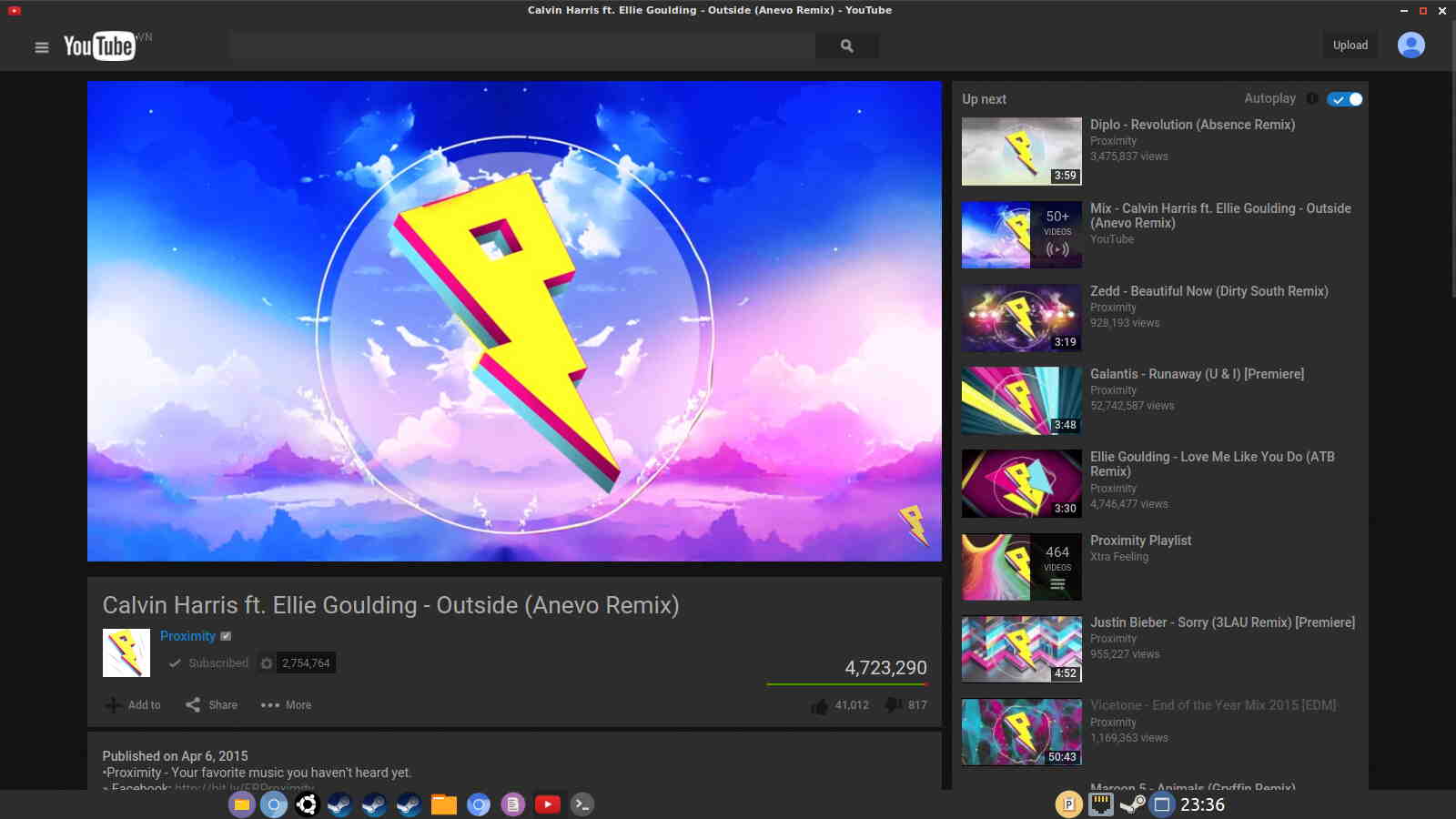The height and width of the screenshot is (819, 1456).
Task: Open the Proximity Playlist by Xtra Feeling
Action: coord(1140,541)
